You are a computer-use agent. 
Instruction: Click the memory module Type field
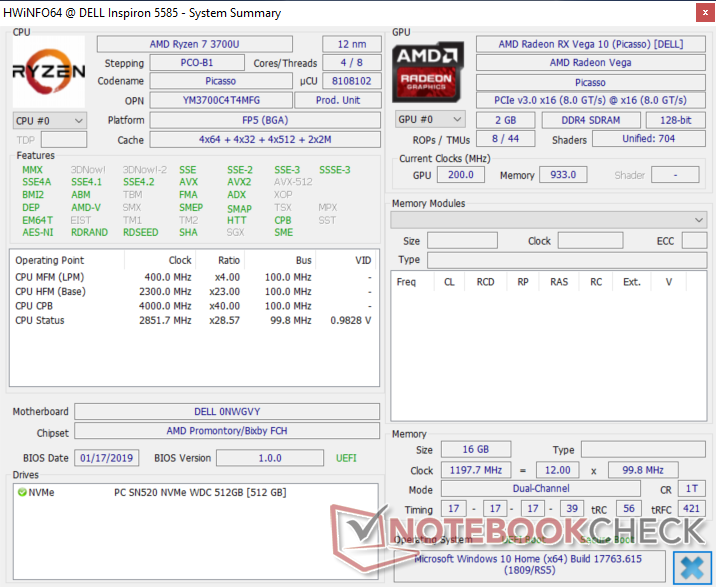[x=567, y=260]
